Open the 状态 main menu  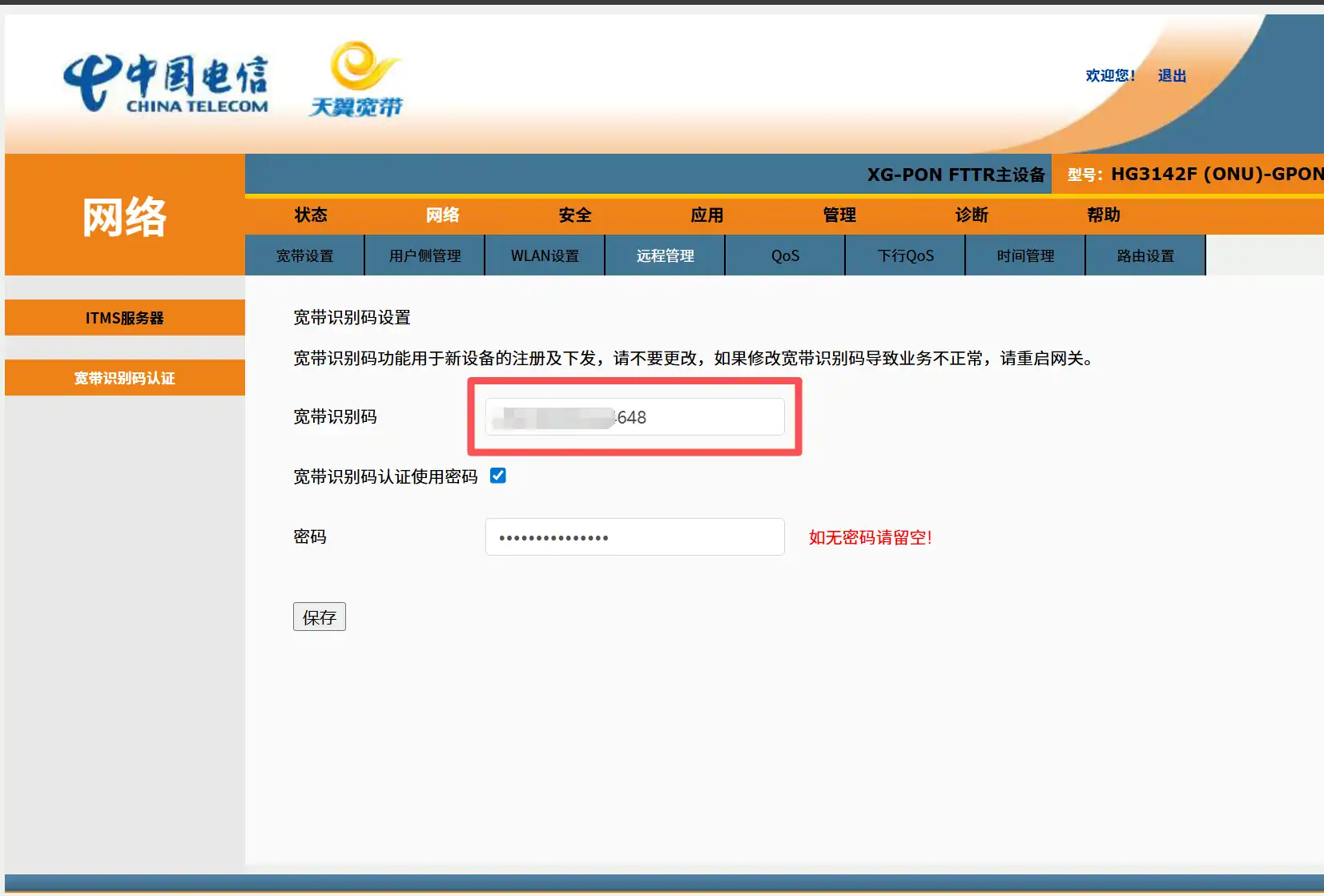pos(311,215)
